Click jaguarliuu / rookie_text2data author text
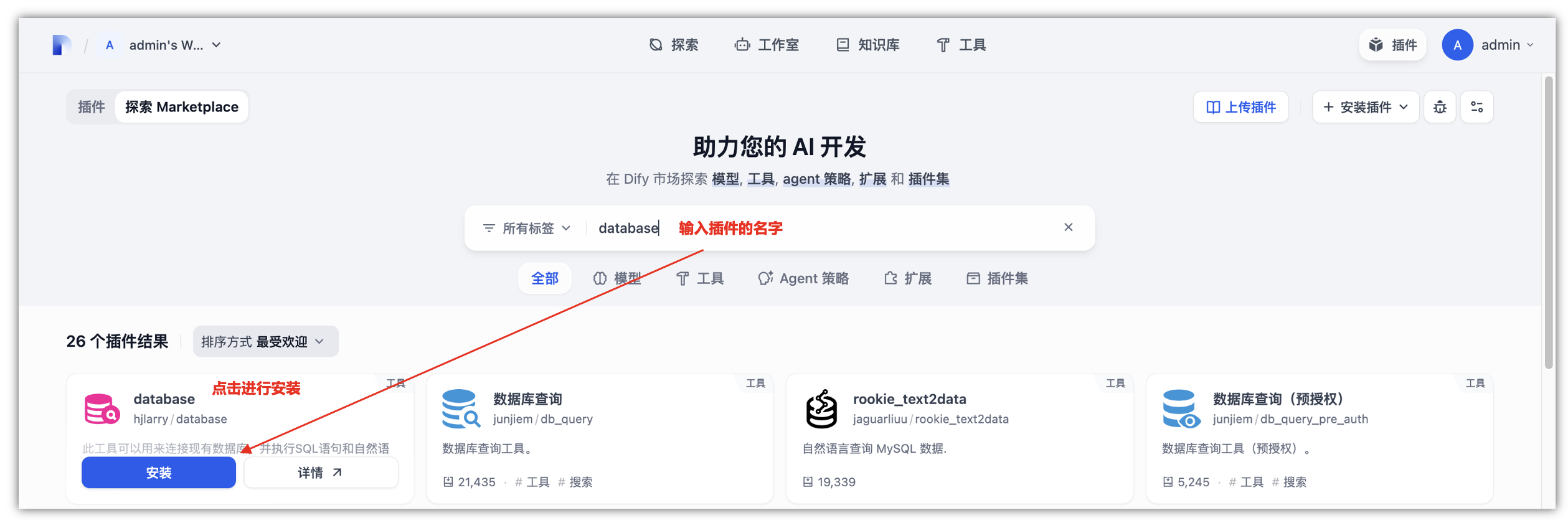Image resolution: width=1568 pixels, height=528 pixels. point(930,419)
